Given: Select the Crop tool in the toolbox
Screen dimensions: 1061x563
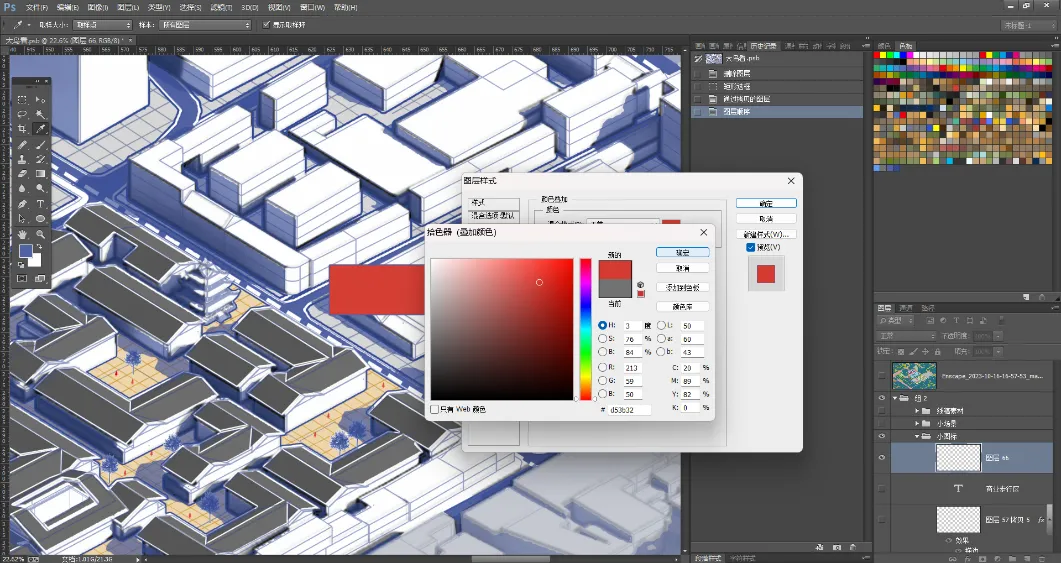Looking at the screenshot, I should pyautogui.click(x=22, y=129).
